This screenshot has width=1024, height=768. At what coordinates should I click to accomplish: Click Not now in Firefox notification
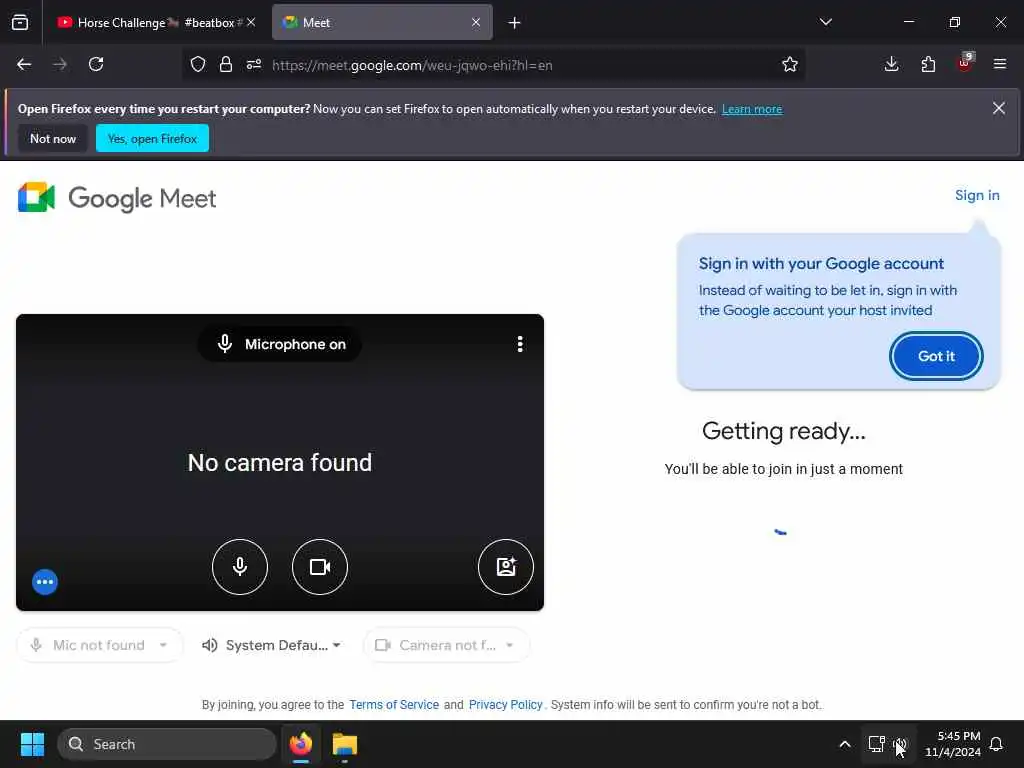pos(53,138)
